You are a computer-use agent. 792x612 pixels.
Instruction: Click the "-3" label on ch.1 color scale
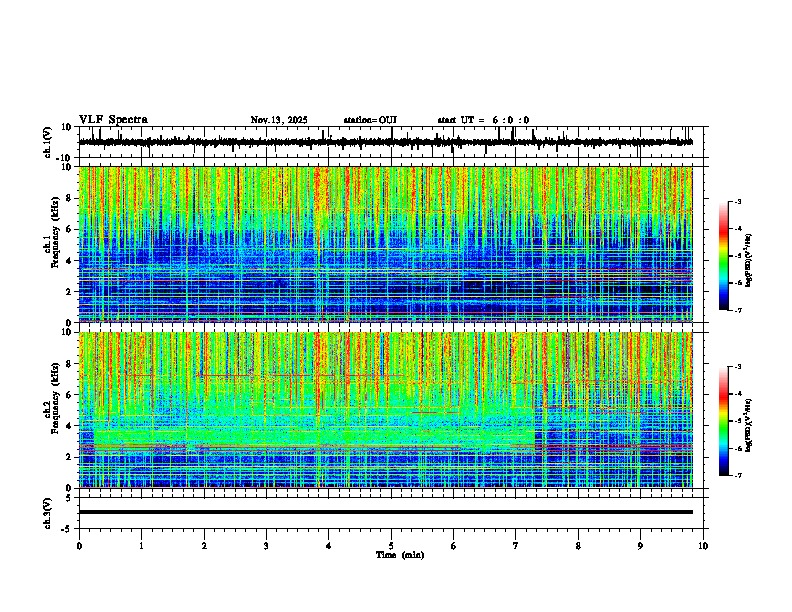738,201
